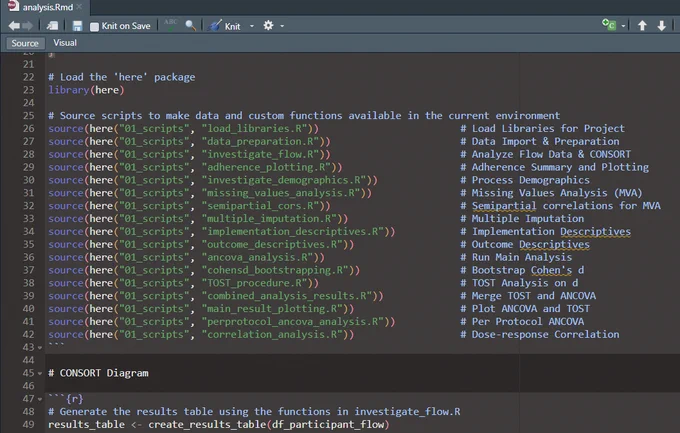Screen dimensions: 680x433
Task: Click the "implementation_descriptives.R" source line
Action: pos(222,231)
